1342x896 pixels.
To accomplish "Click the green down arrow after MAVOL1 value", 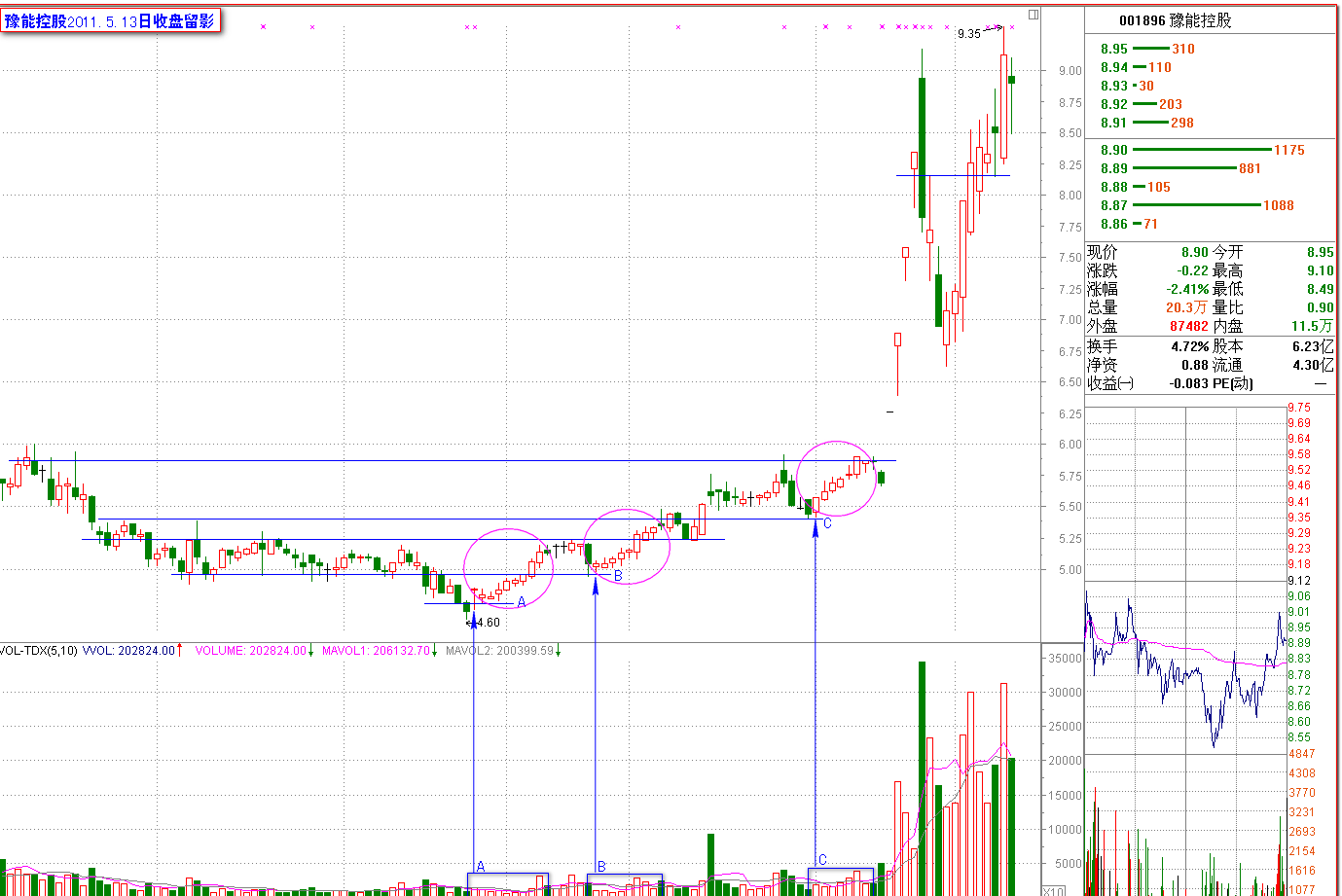I will coord(435,651).
